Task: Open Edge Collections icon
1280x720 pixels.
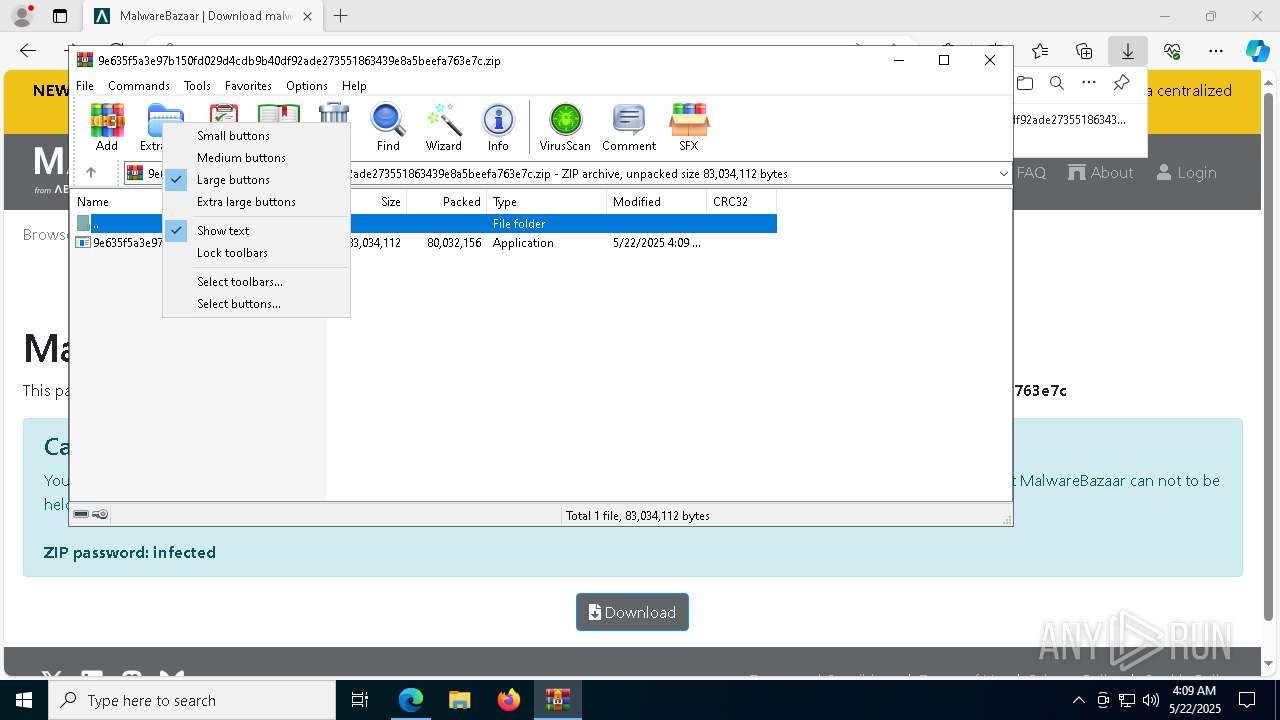Action: tap(1084, 51)
